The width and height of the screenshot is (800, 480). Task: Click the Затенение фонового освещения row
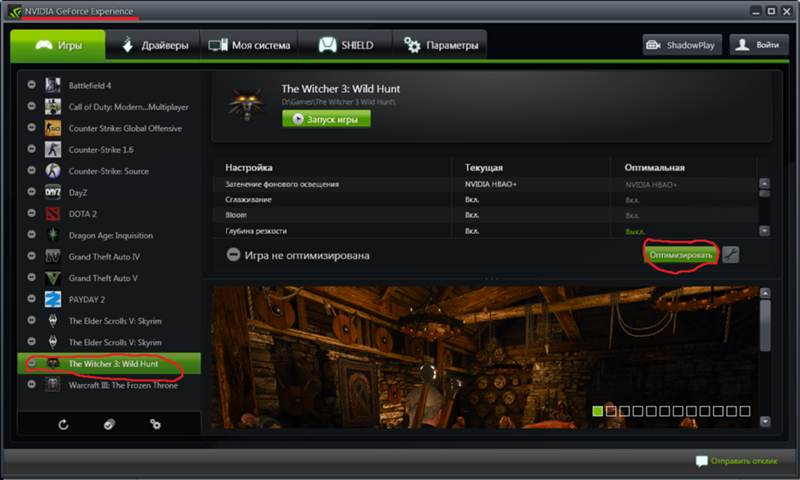click(485, 184)
